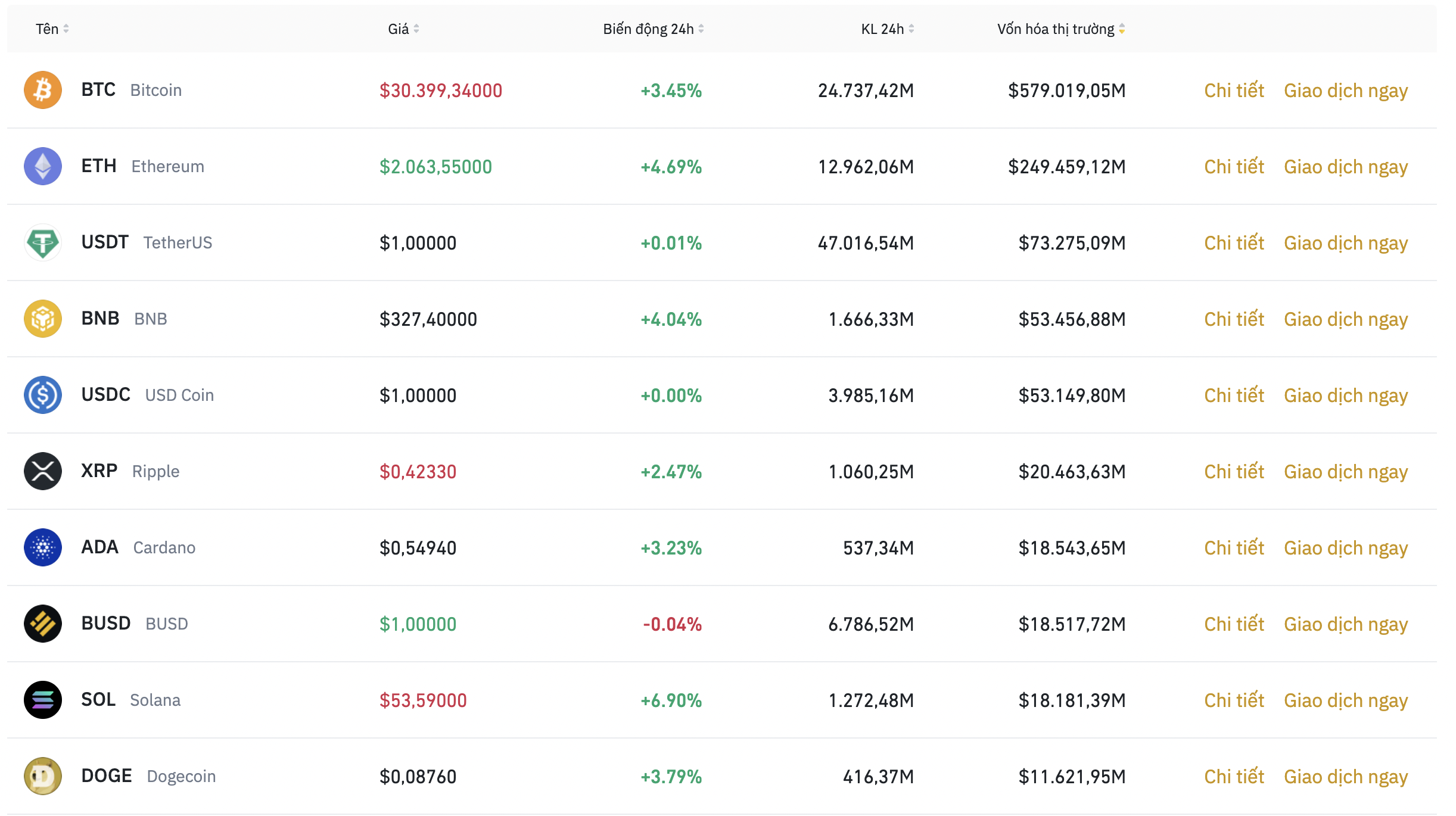This screenshot has height=816, width=1456.
Task: Click Giao dịch ngay for ADA
Action: point(1346,549)
